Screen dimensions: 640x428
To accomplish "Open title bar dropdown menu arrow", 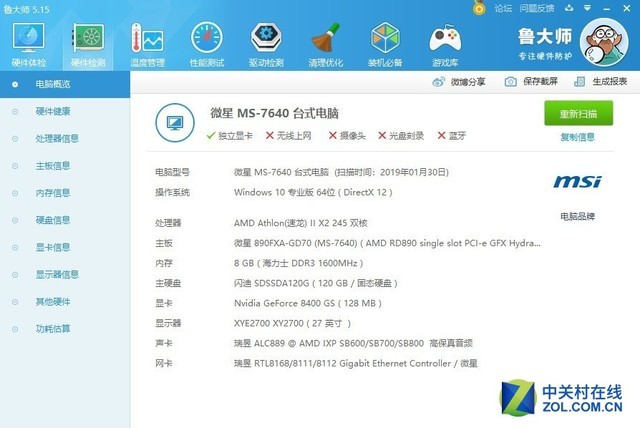I will pos(587,8).
